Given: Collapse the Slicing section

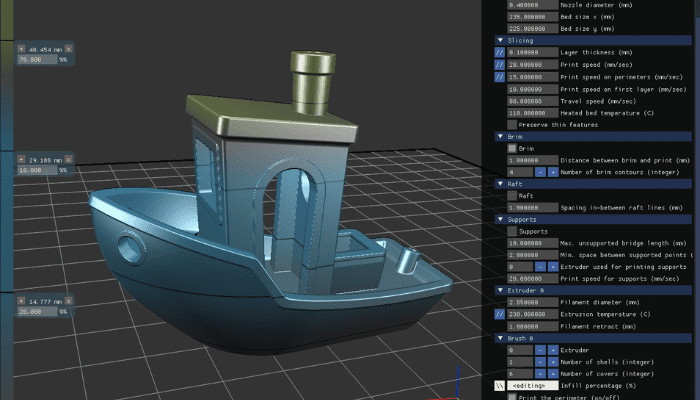Looking at the screenshot, I should coord(593,41).
